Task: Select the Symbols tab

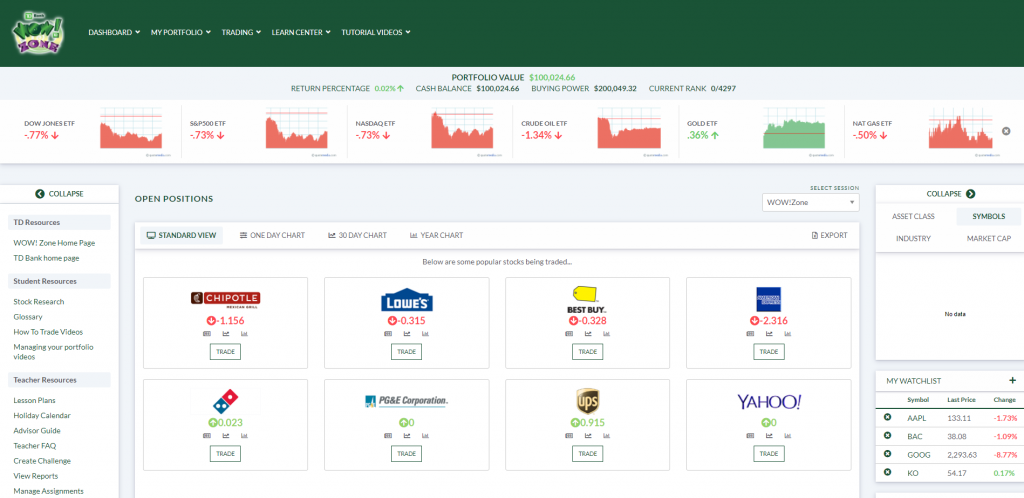Action: (989, 217)
